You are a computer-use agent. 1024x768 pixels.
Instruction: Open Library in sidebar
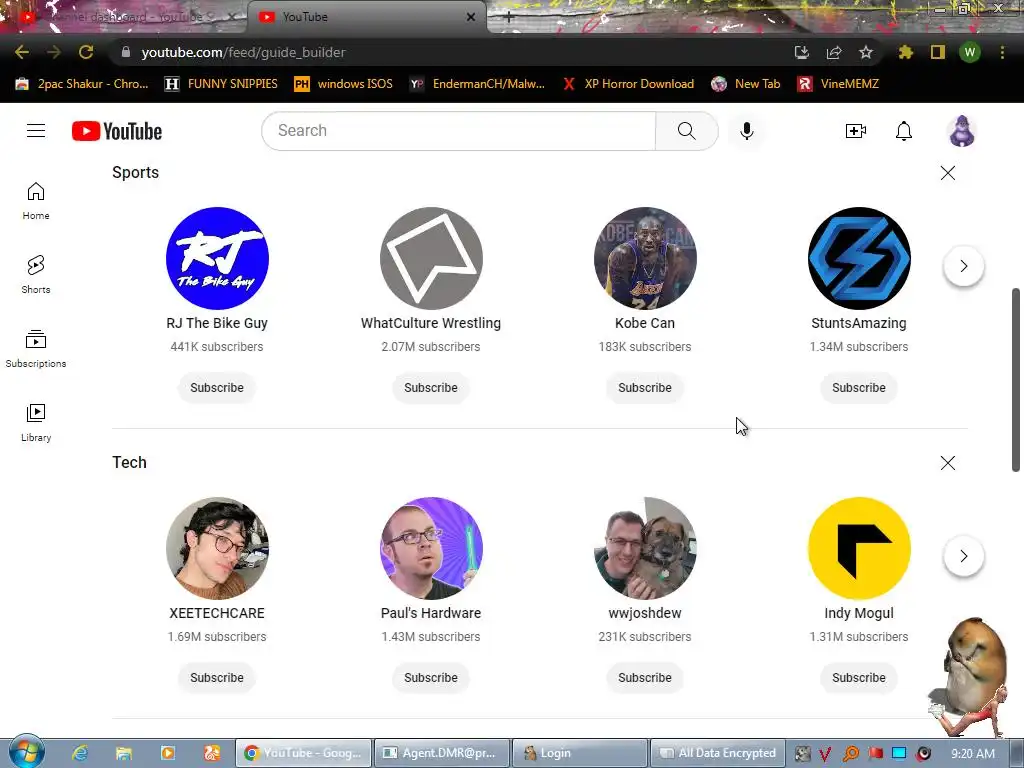[x=36, y=423]
